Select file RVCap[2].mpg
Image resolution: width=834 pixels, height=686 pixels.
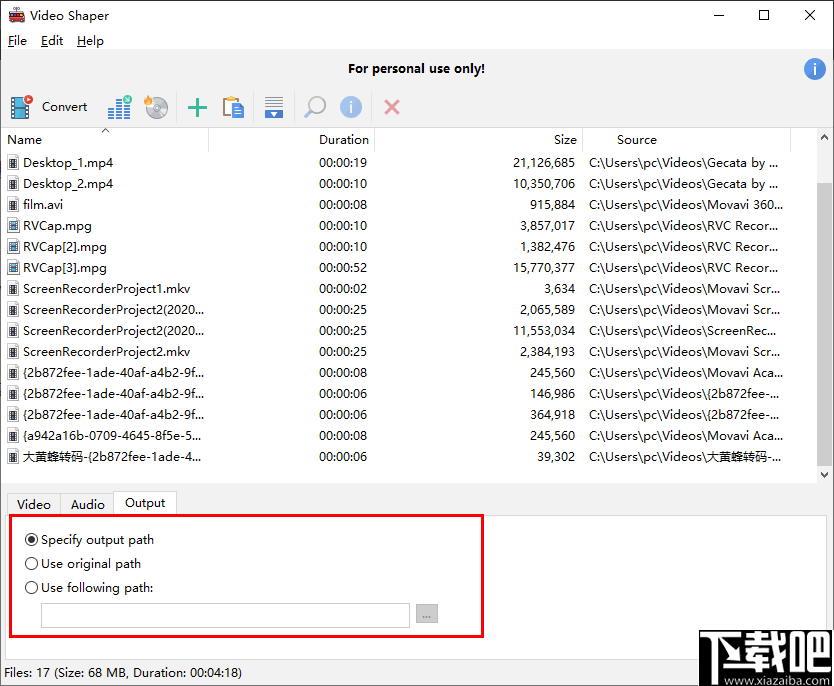65,247
